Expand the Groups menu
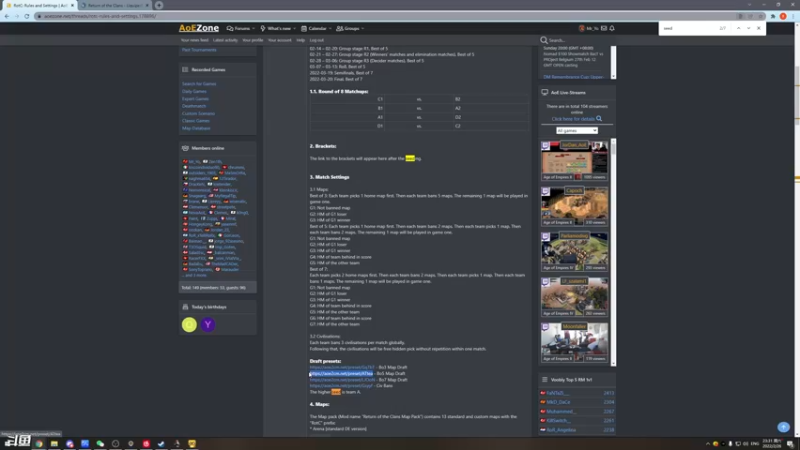The width and height of the screenshot is (800, 450). pyautogui.click(x=350, y=29)
